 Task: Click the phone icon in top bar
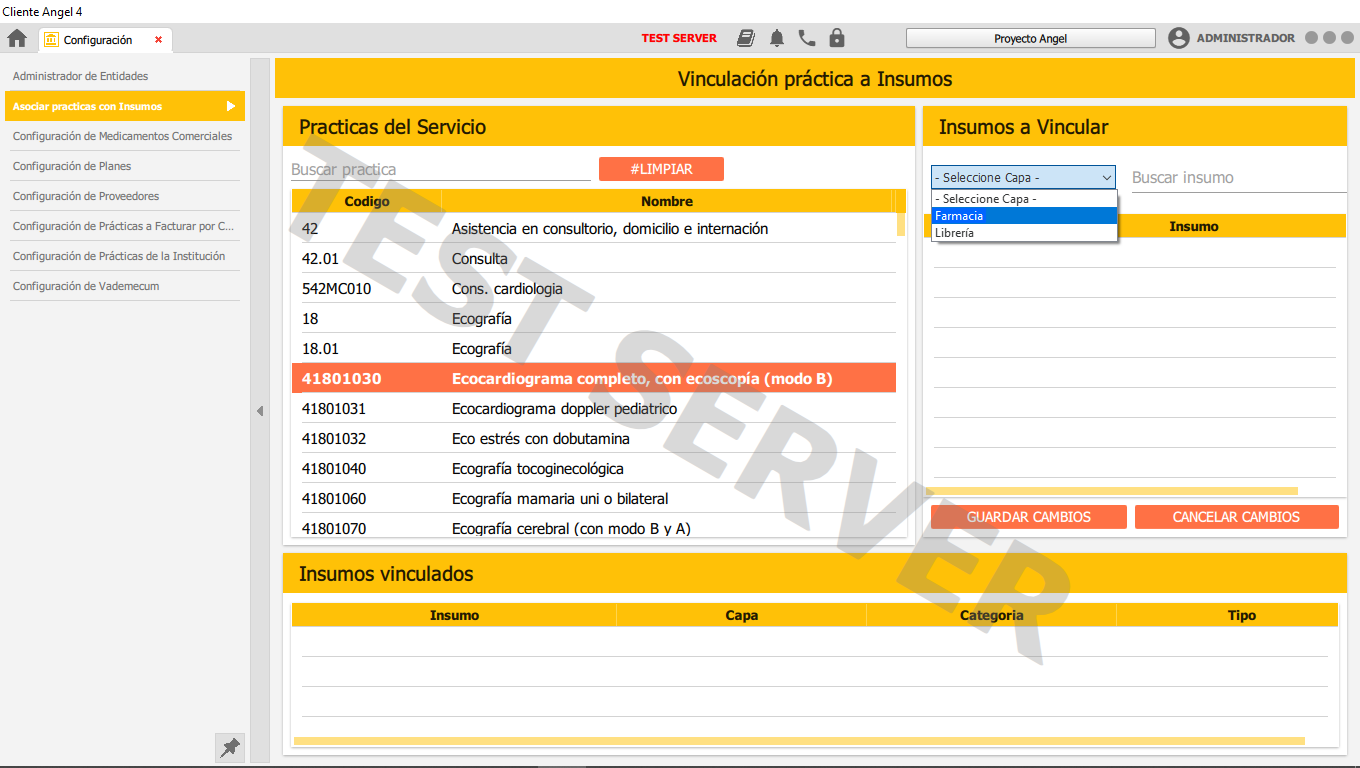pos(807,38)
